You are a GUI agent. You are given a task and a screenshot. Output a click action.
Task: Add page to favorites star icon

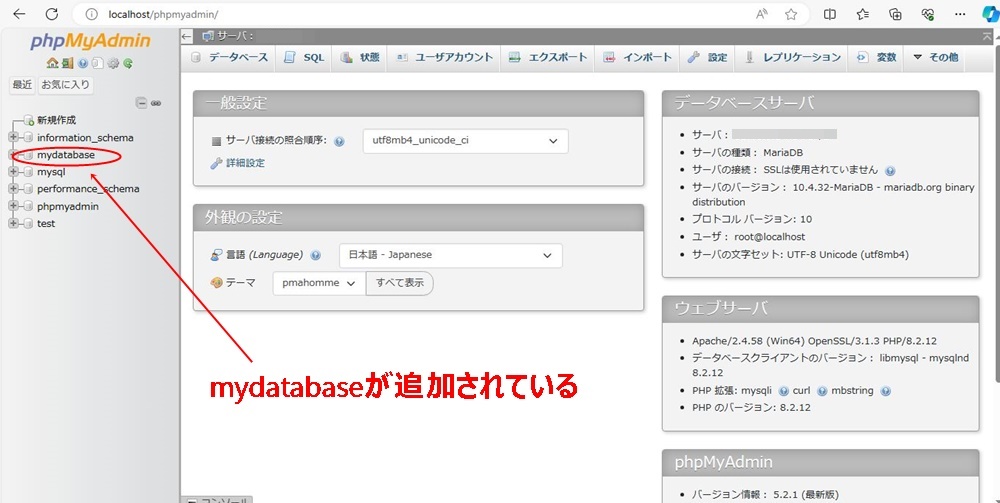pyautogui.click(x=791, y=14)
